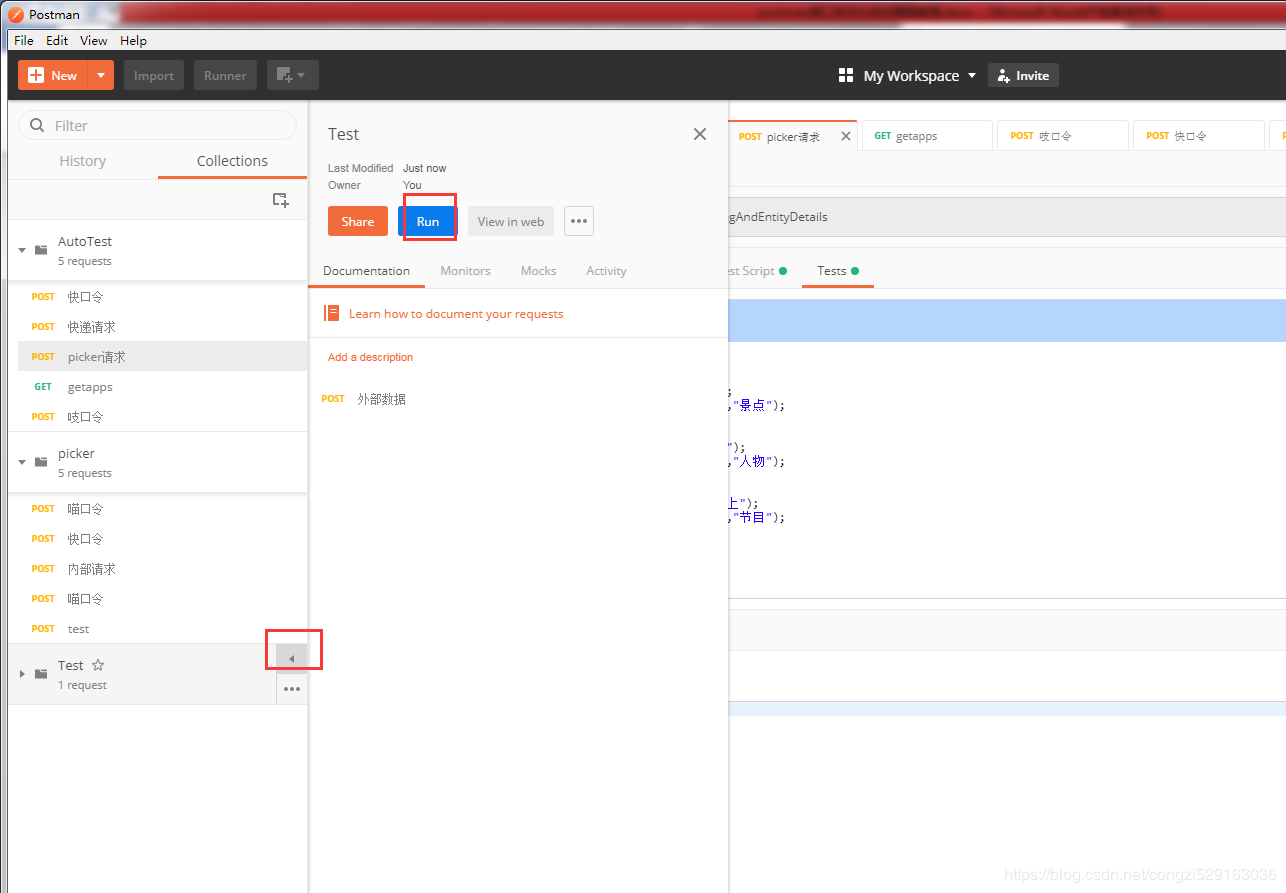The width and height of the screenshot is (1286, 893).
Task: Click the "节目" string in the script editor
Action: tap(750, 517)
